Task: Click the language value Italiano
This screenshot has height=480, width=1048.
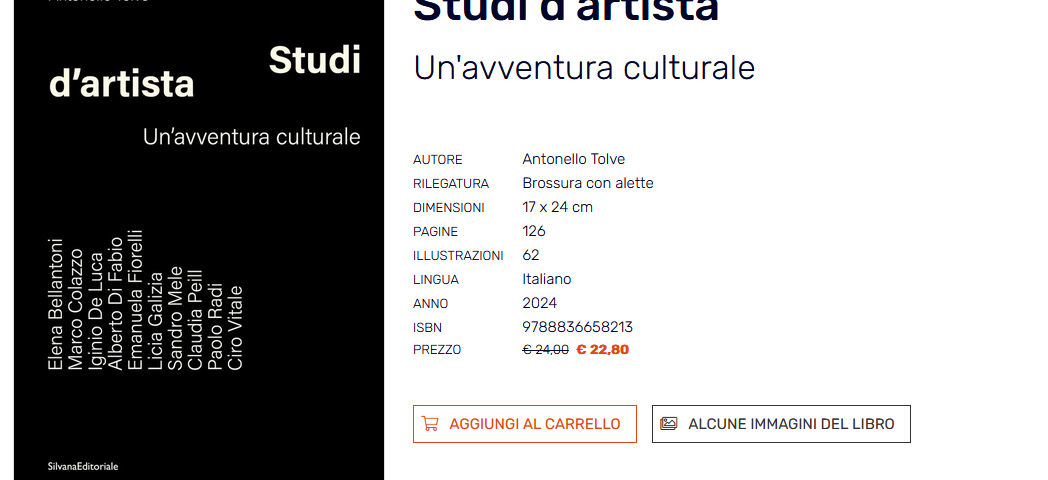Action: pos(547,279)
